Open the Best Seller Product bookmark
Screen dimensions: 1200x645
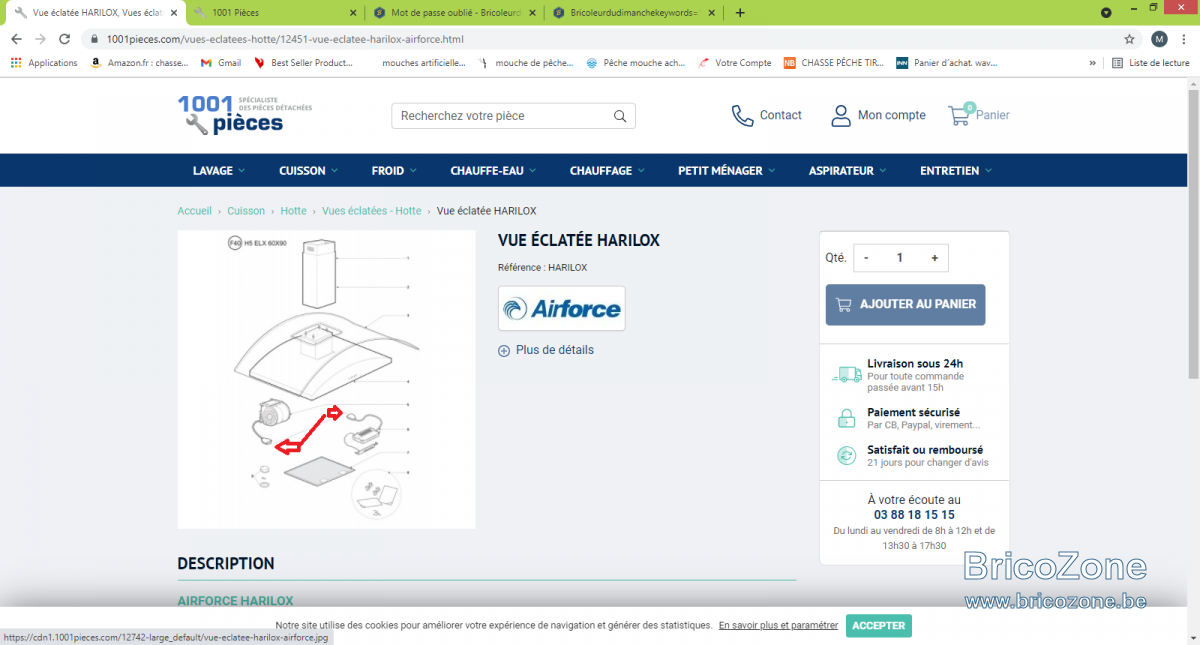[304, 62]
